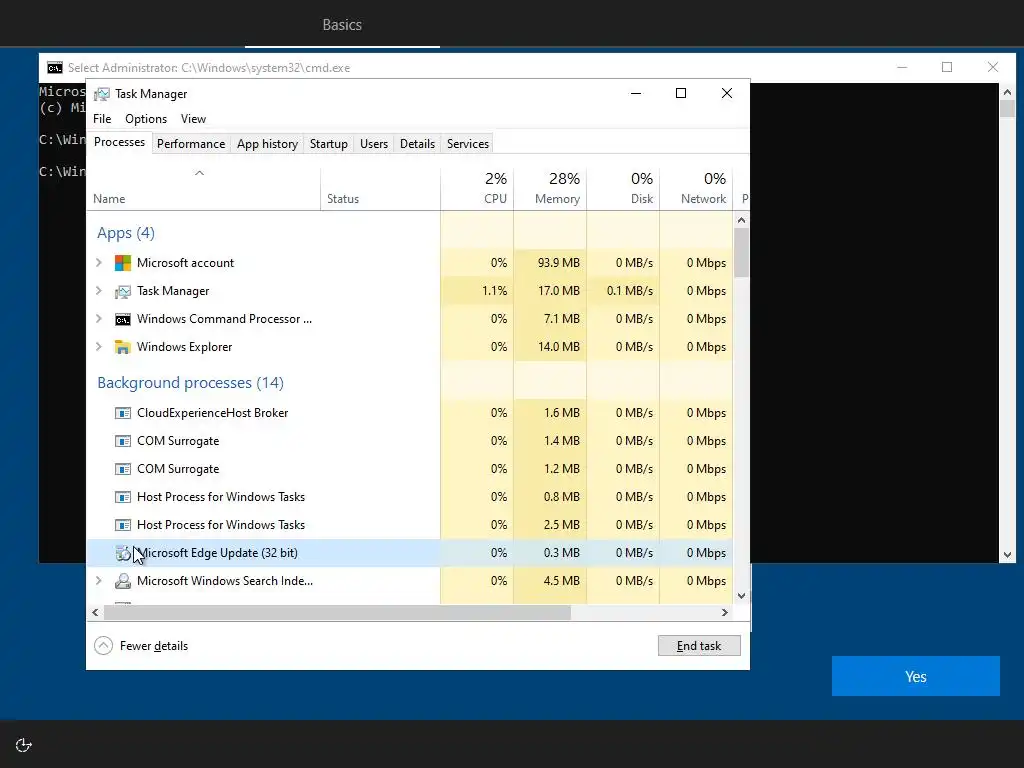Click the cmd.exe window title icon

pyautogui.click(x=55, y=68)
